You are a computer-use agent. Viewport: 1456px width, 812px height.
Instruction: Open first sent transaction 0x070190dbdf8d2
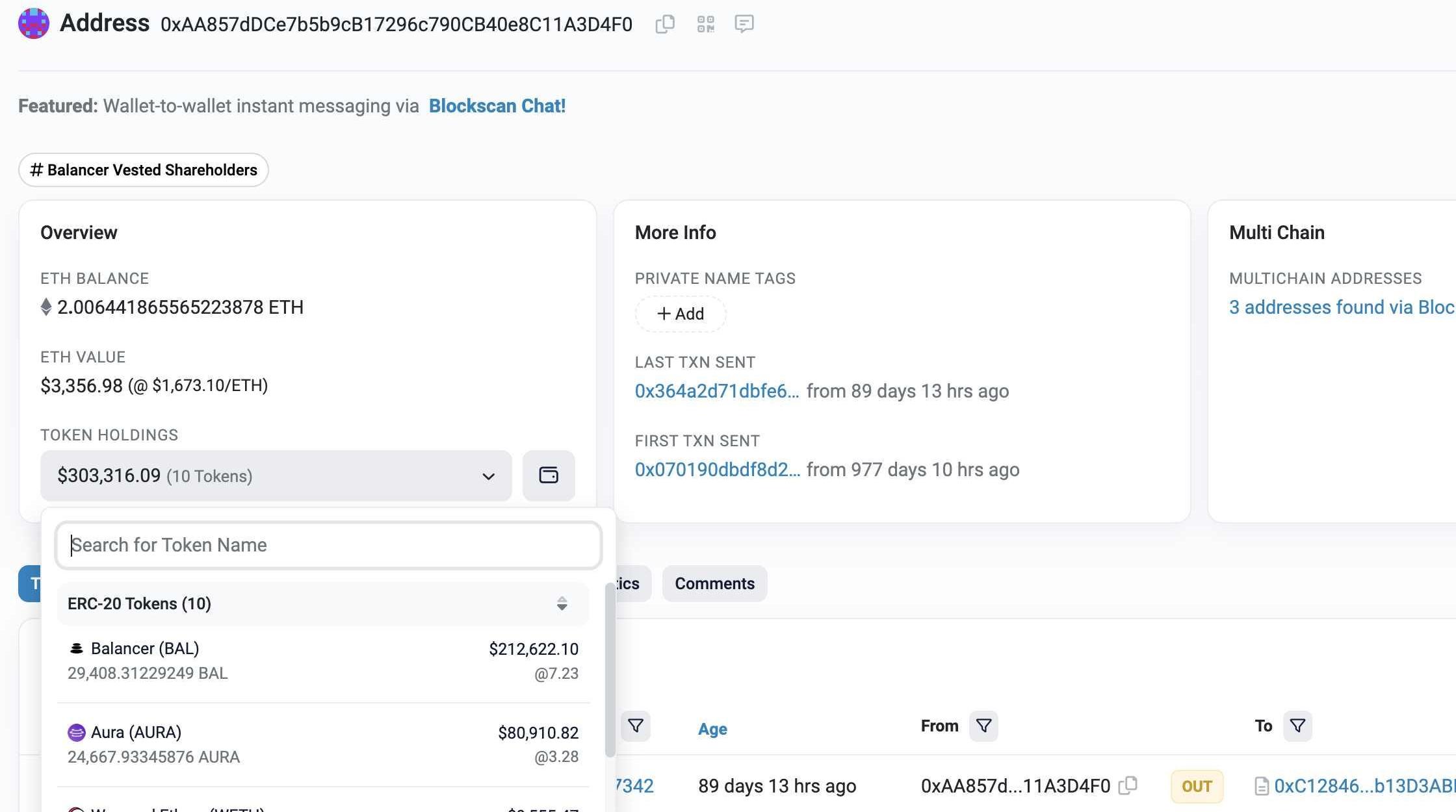718,470
